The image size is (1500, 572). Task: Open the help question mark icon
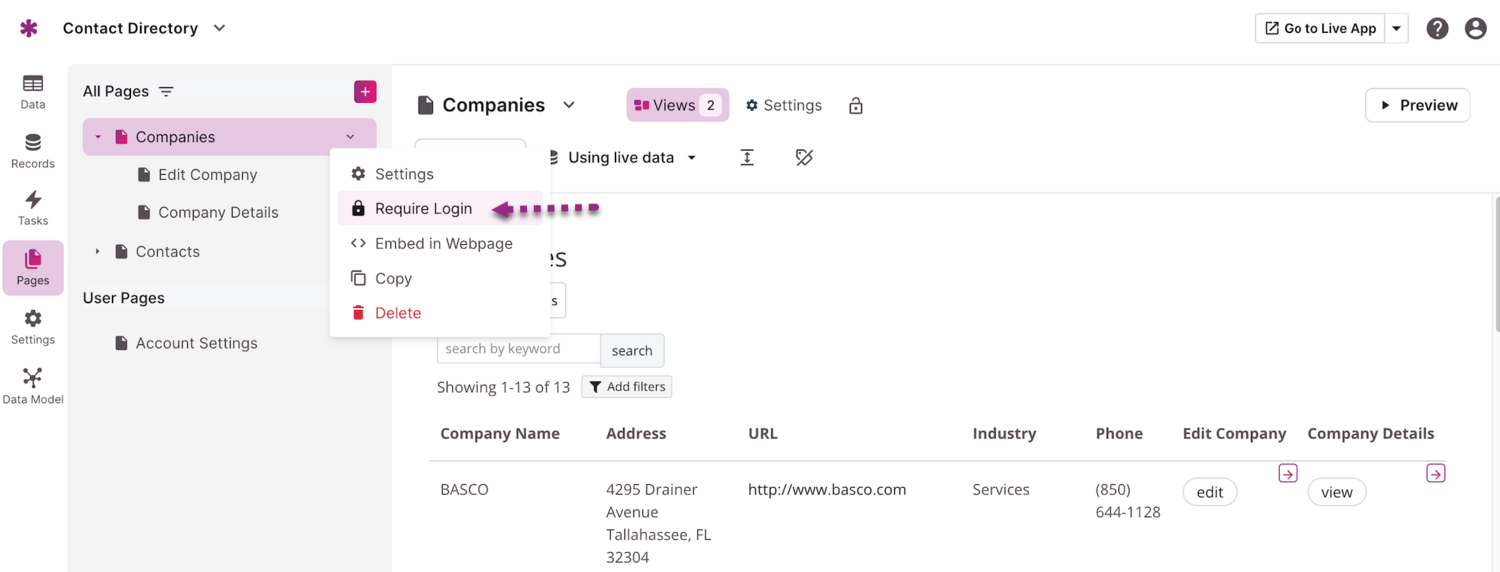[x=1437, y=28]
